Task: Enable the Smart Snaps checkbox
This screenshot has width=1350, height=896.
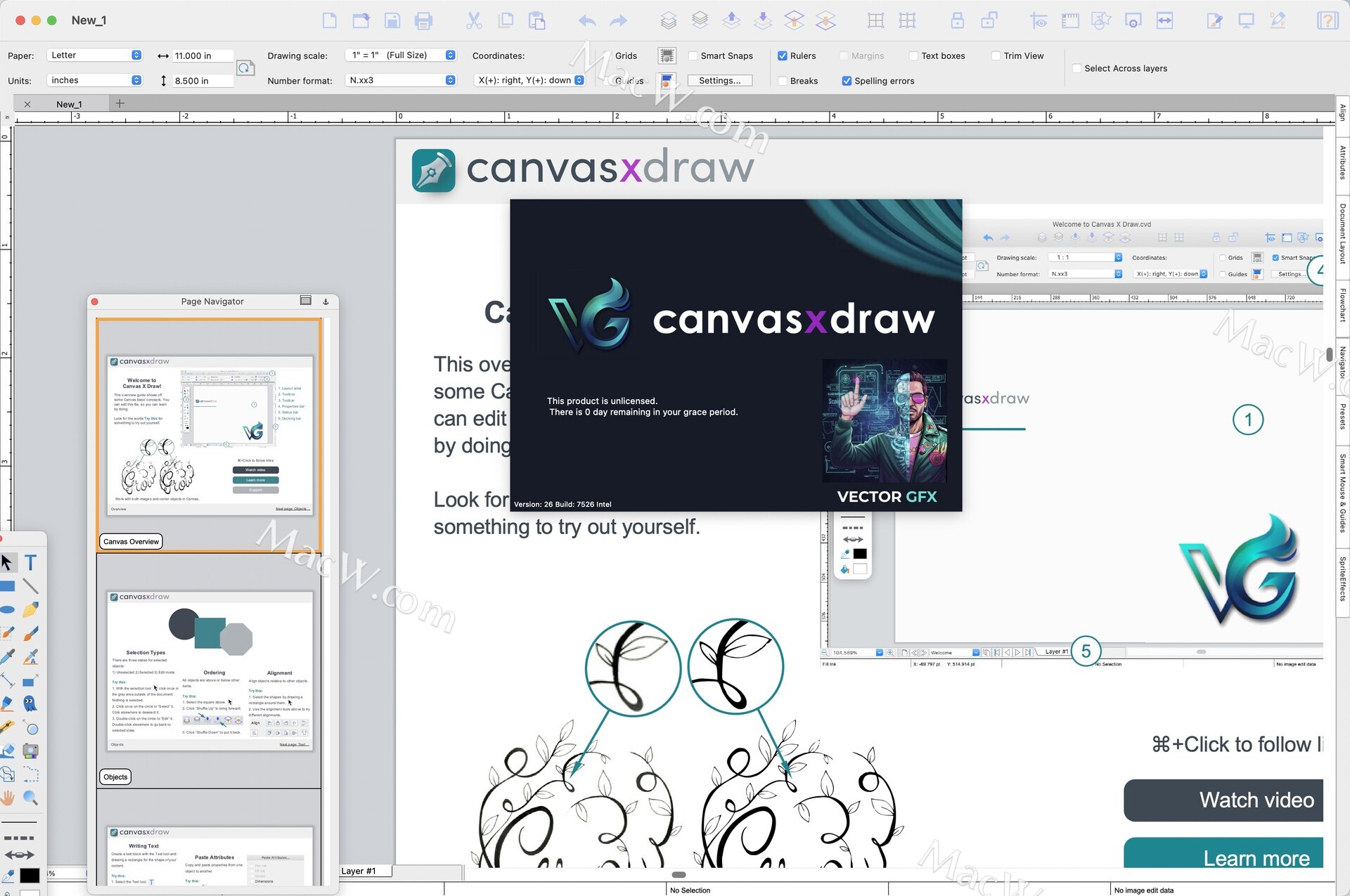Action: pyautogui.click(x=693, y=56)
